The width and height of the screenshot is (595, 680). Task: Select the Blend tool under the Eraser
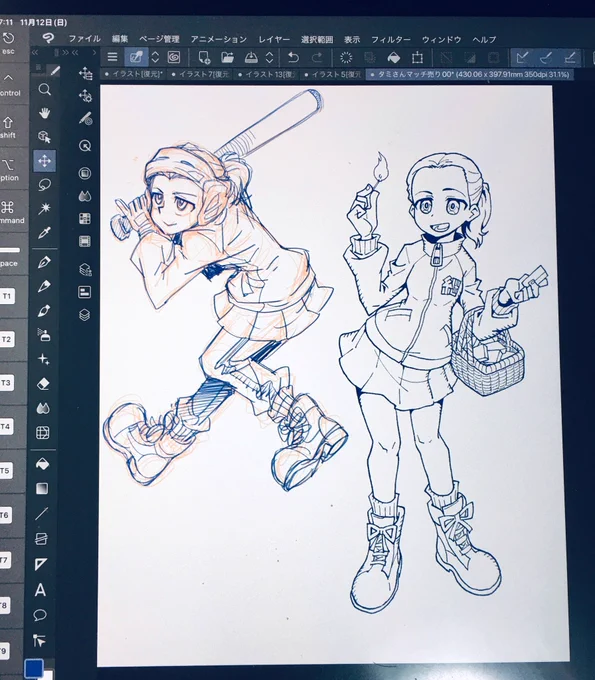click(43, 408)
